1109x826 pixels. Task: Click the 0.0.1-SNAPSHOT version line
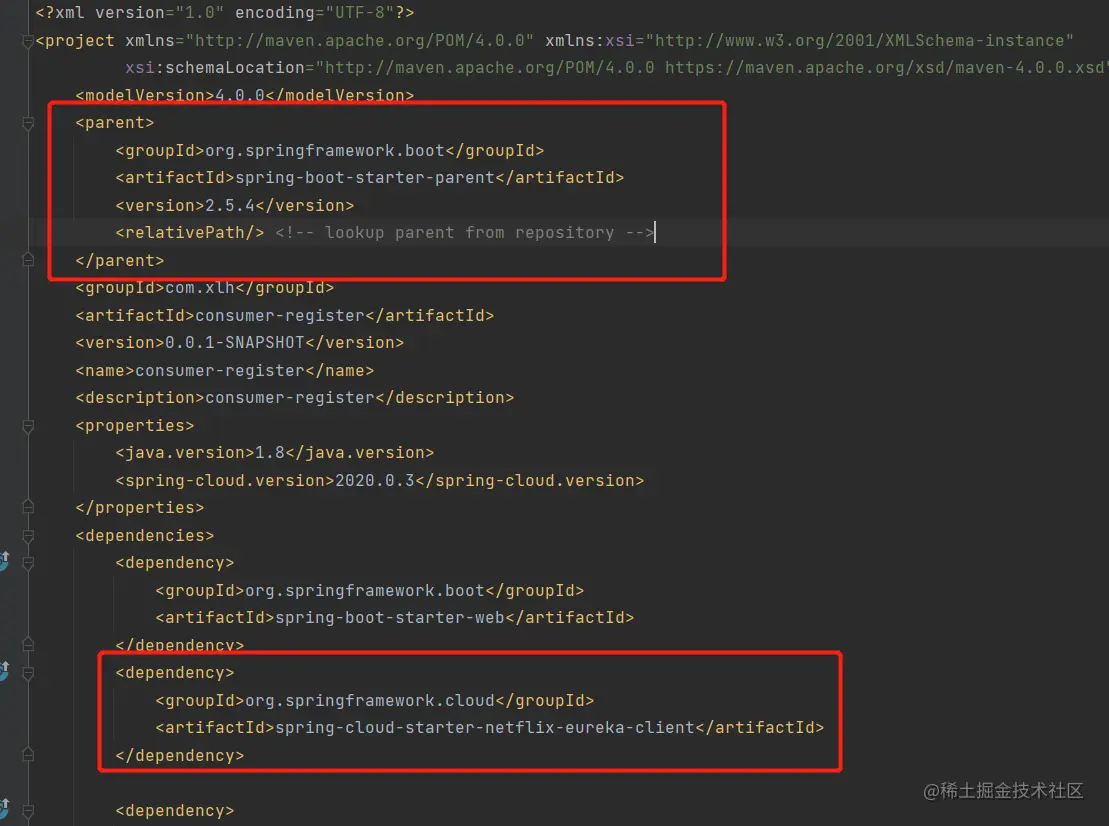[240, 343]
